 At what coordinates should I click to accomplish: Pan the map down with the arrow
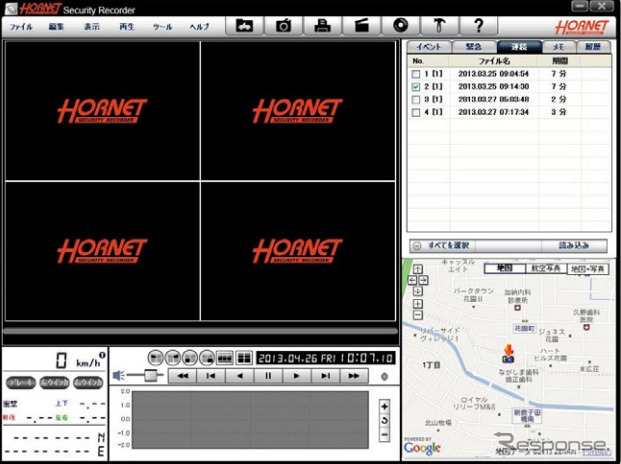tap(418, 291)
